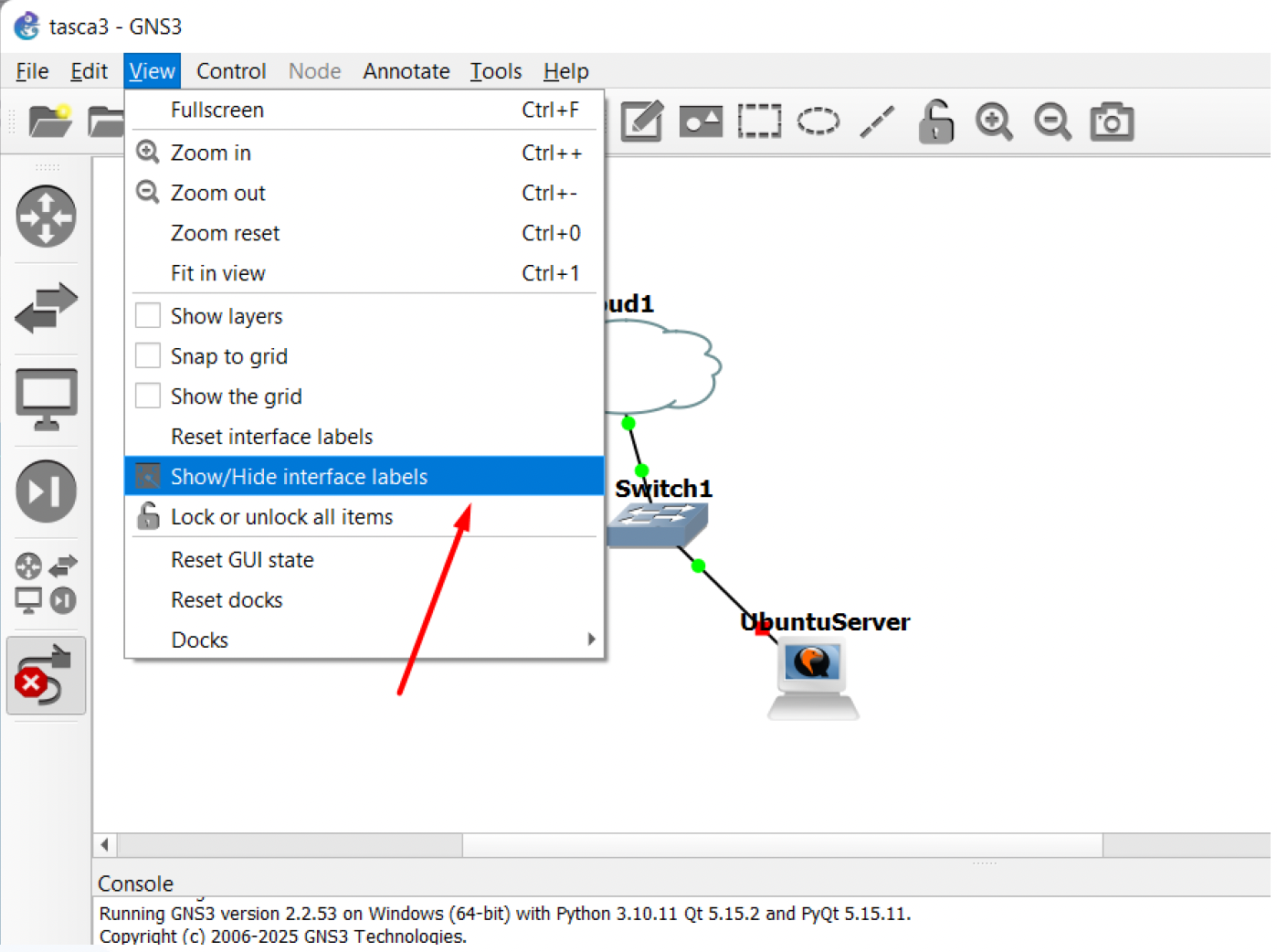
Task: Click Fit in view menu option
Action: tap(217, 273)
